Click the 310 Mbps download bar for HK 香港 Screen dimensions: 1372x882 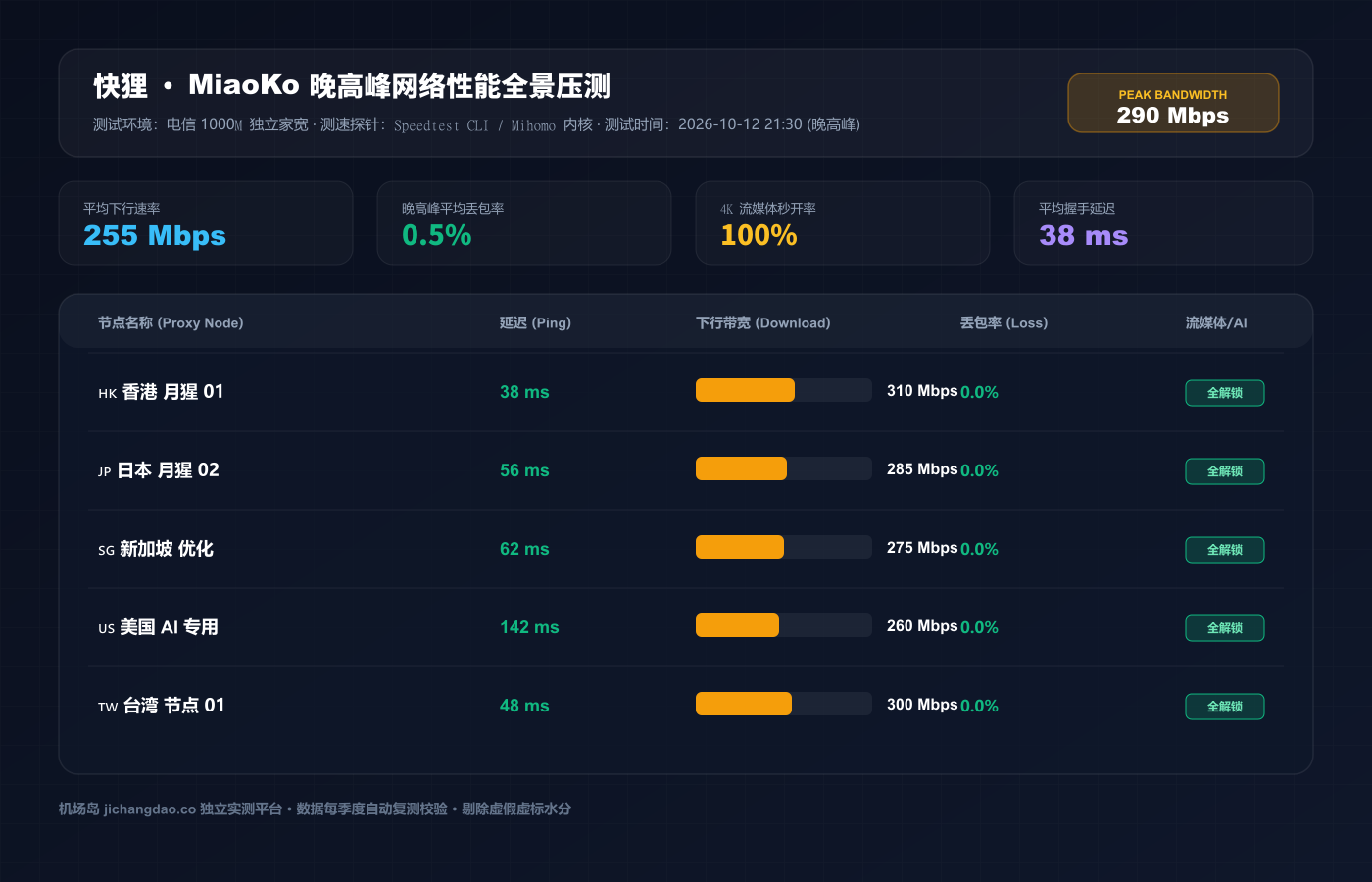[x=784, y=390]
